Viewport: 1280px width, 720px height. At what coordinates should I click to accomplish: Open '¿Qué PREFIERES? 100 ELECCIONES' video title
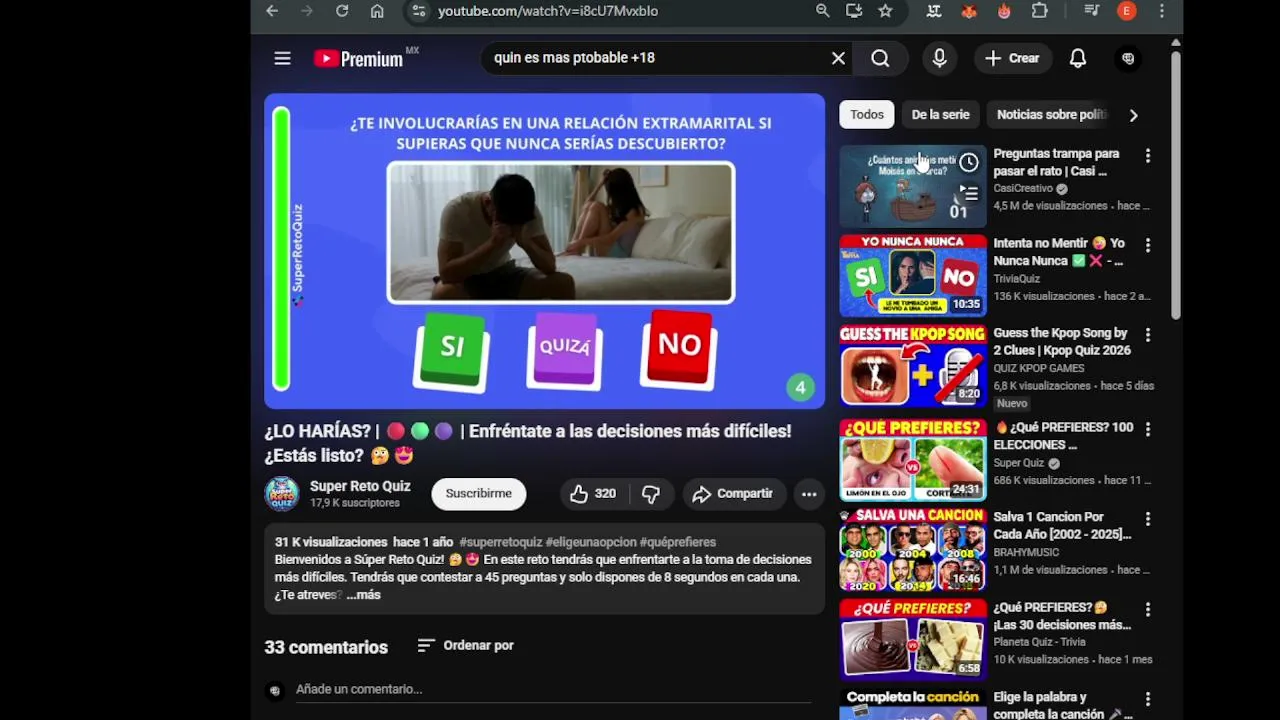pyautogui.click(x=1064, y=436)
